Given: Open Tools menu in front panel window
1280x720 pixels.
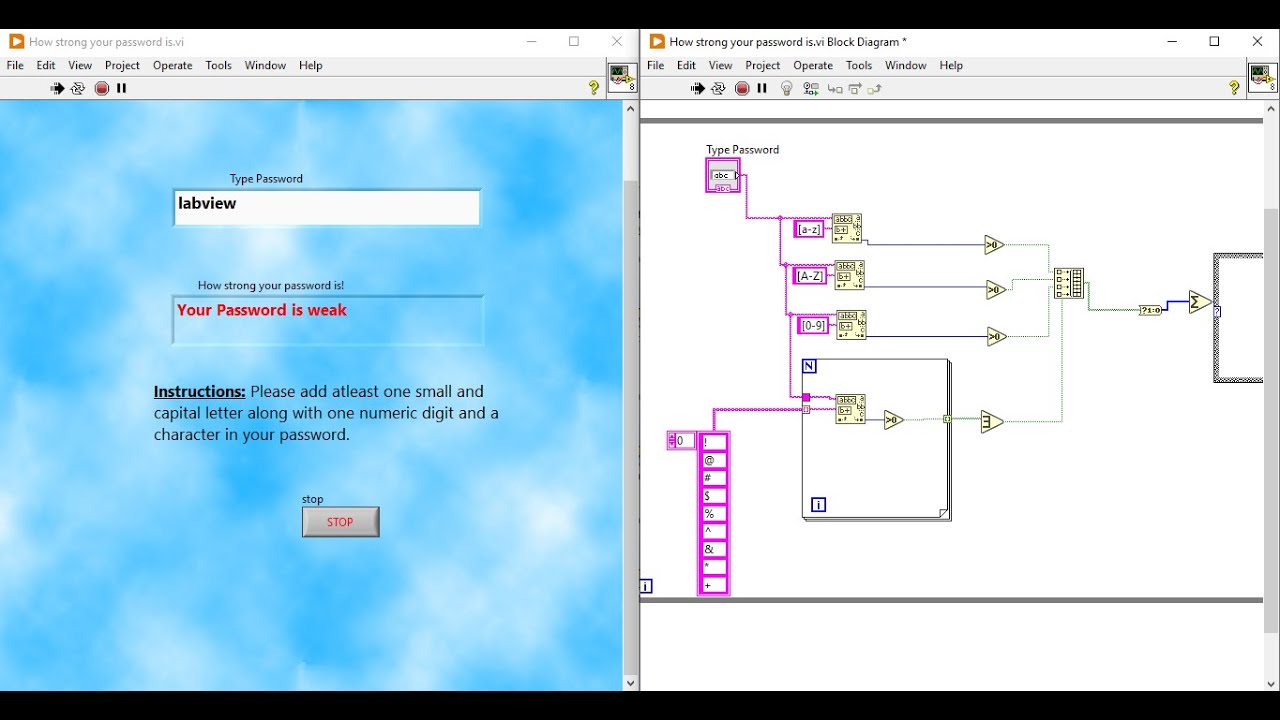Looking at the screenshot, I should click(x=218, y=65).
